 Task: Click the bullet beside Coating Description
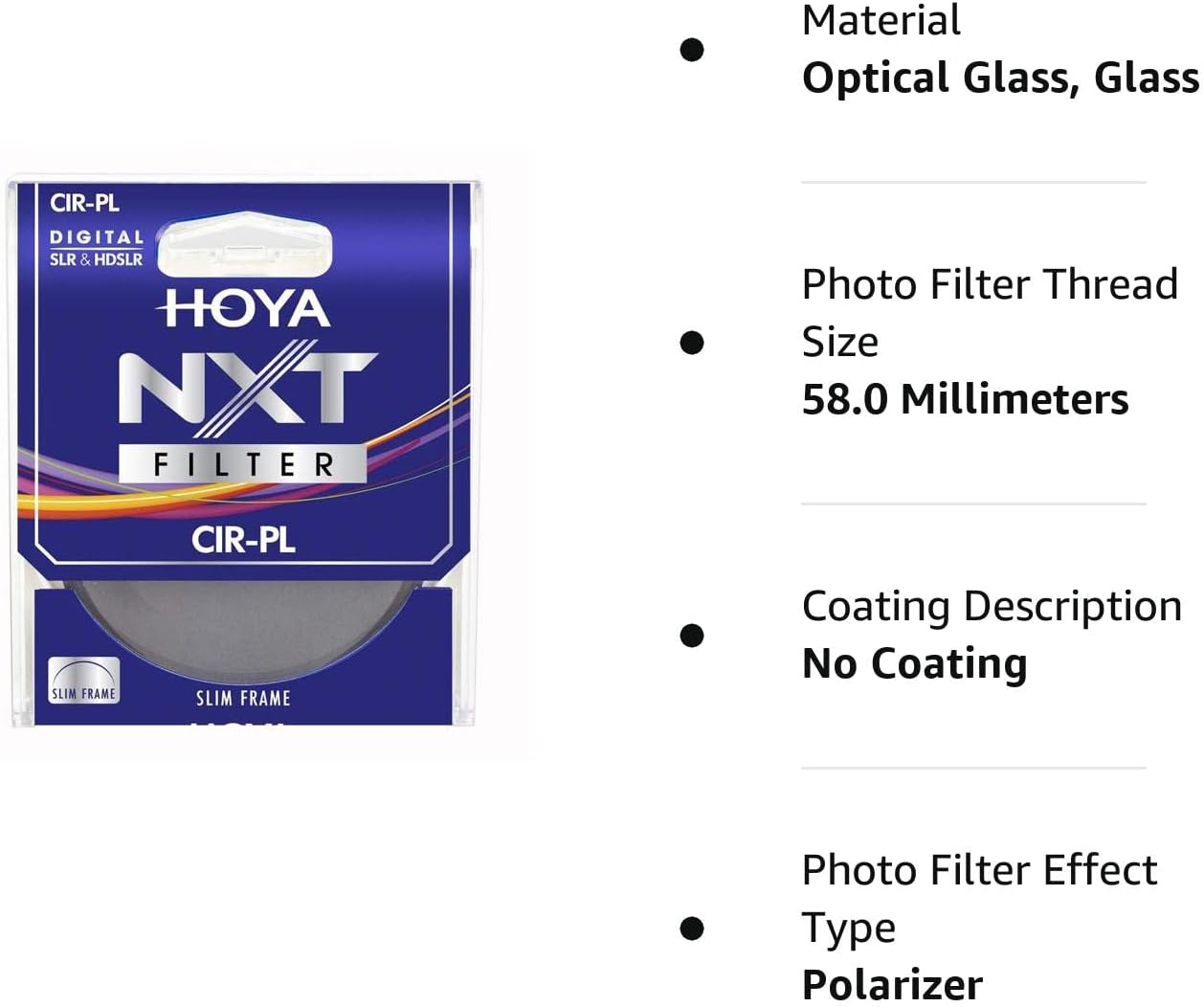point(692,636)
